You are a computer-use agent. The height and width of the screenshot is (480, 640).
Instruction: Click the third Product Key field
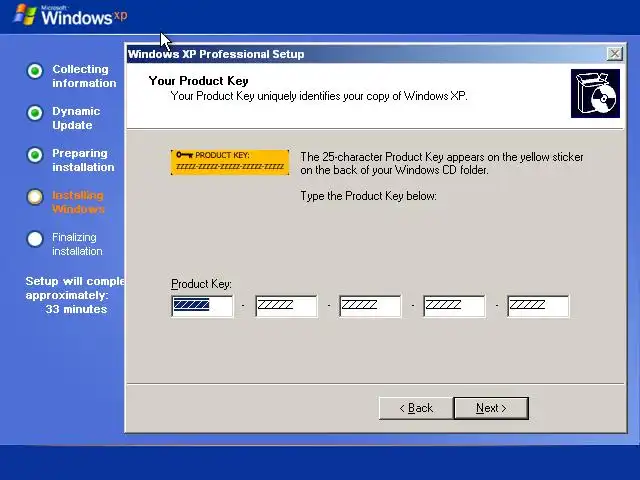(370, 306)
